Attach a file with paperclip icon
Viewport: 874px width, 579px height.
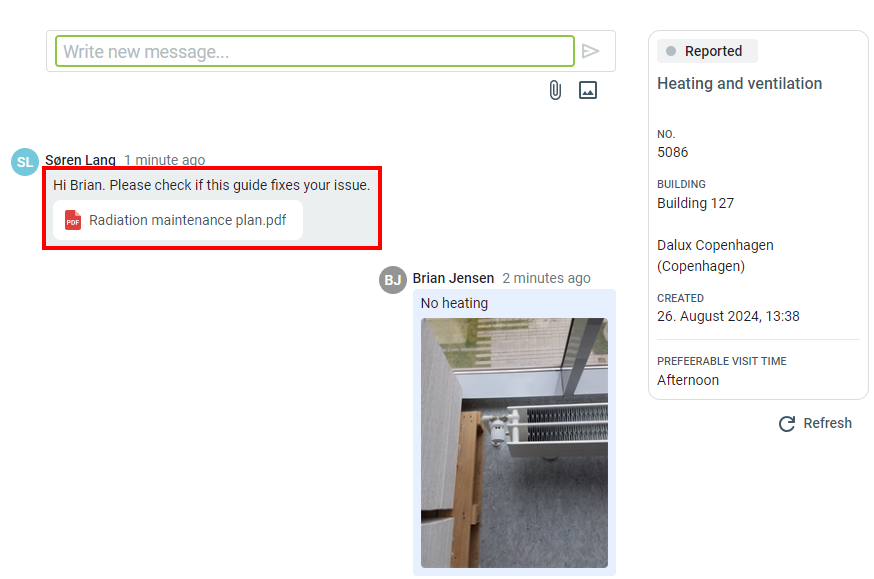tap(555, 90)
